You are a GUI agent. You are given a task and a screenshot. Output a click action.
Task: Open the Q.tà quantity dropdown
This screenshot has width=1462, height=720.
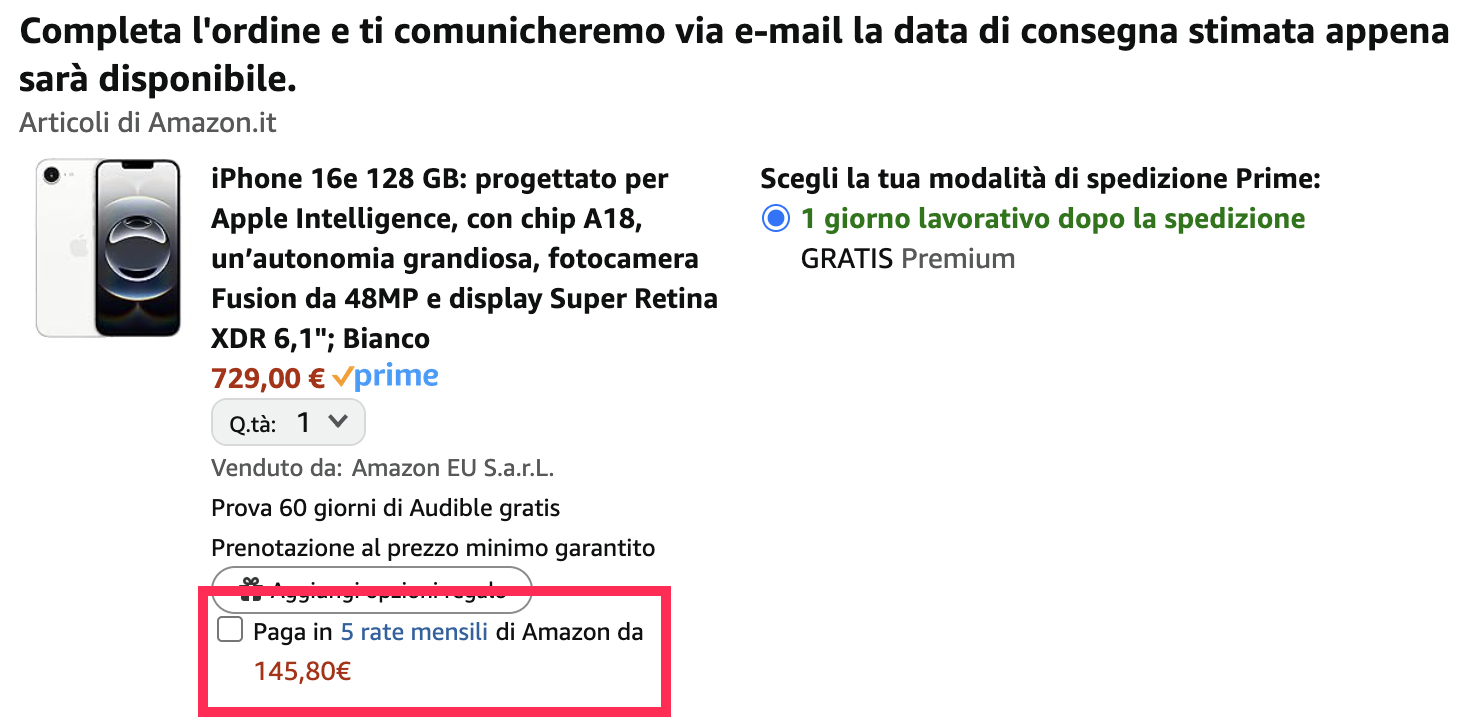point(288,423)
